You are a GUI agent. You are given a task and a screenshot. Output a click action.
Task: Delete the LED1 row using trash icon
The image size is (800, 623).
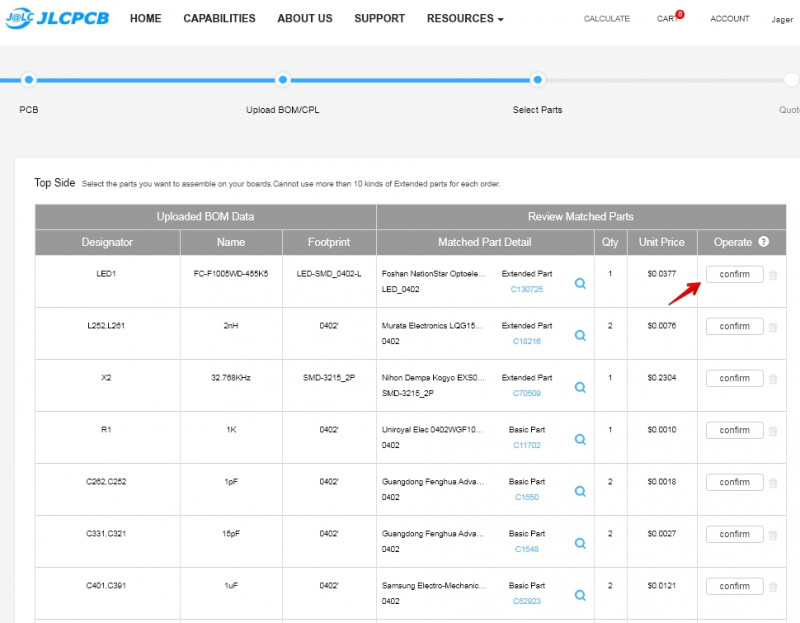tap(772, 275)
